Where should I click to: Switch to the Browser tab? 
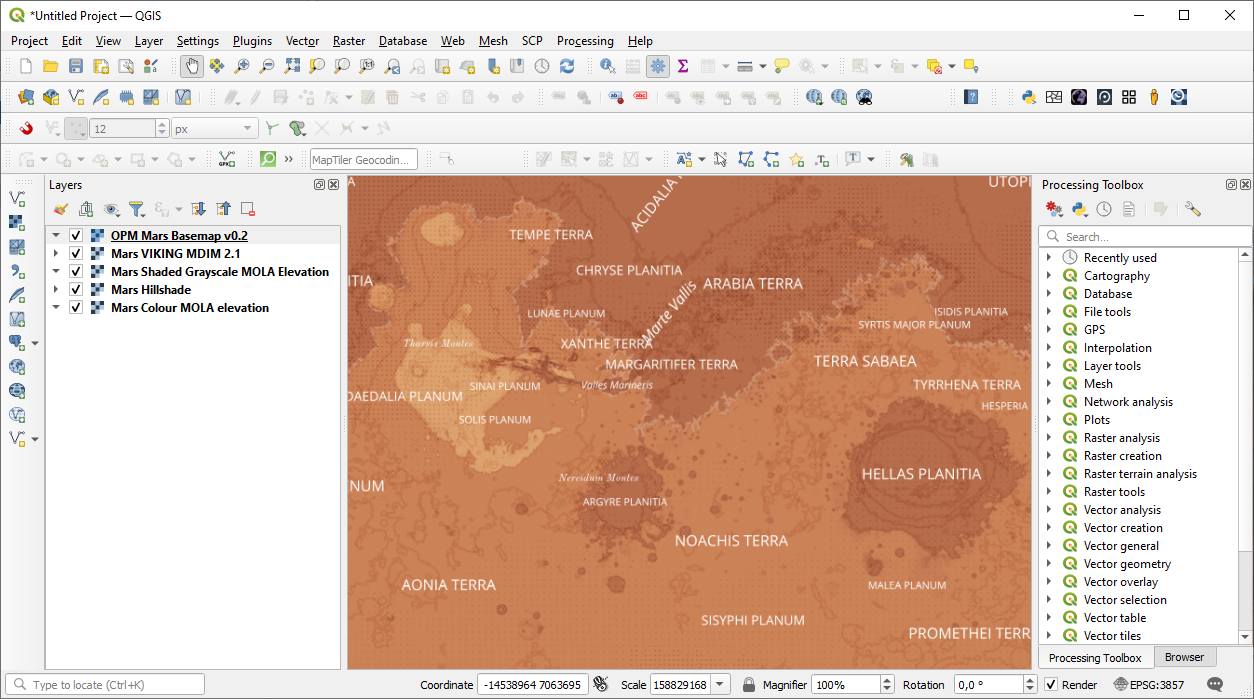(x=1185, y=657)
